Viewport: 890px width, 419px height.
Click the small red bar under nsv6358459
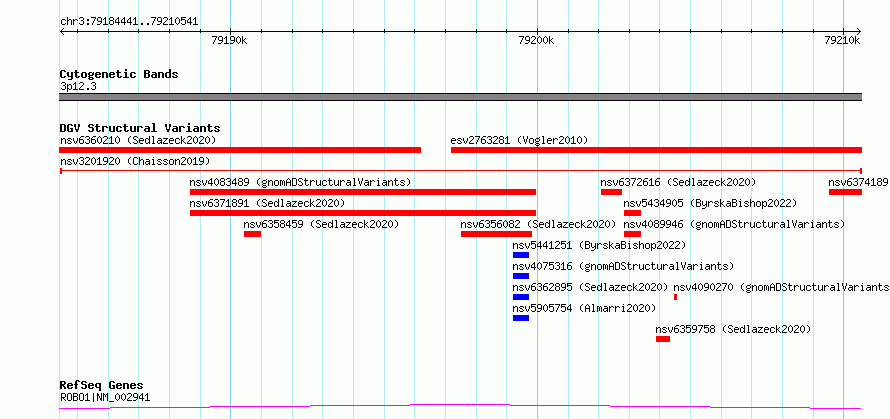(253, 234)
